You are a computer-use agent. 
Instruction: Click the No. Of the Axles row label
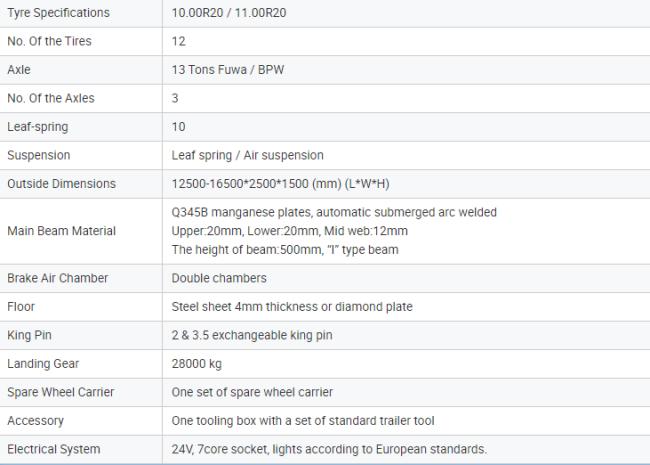(51, 98)
